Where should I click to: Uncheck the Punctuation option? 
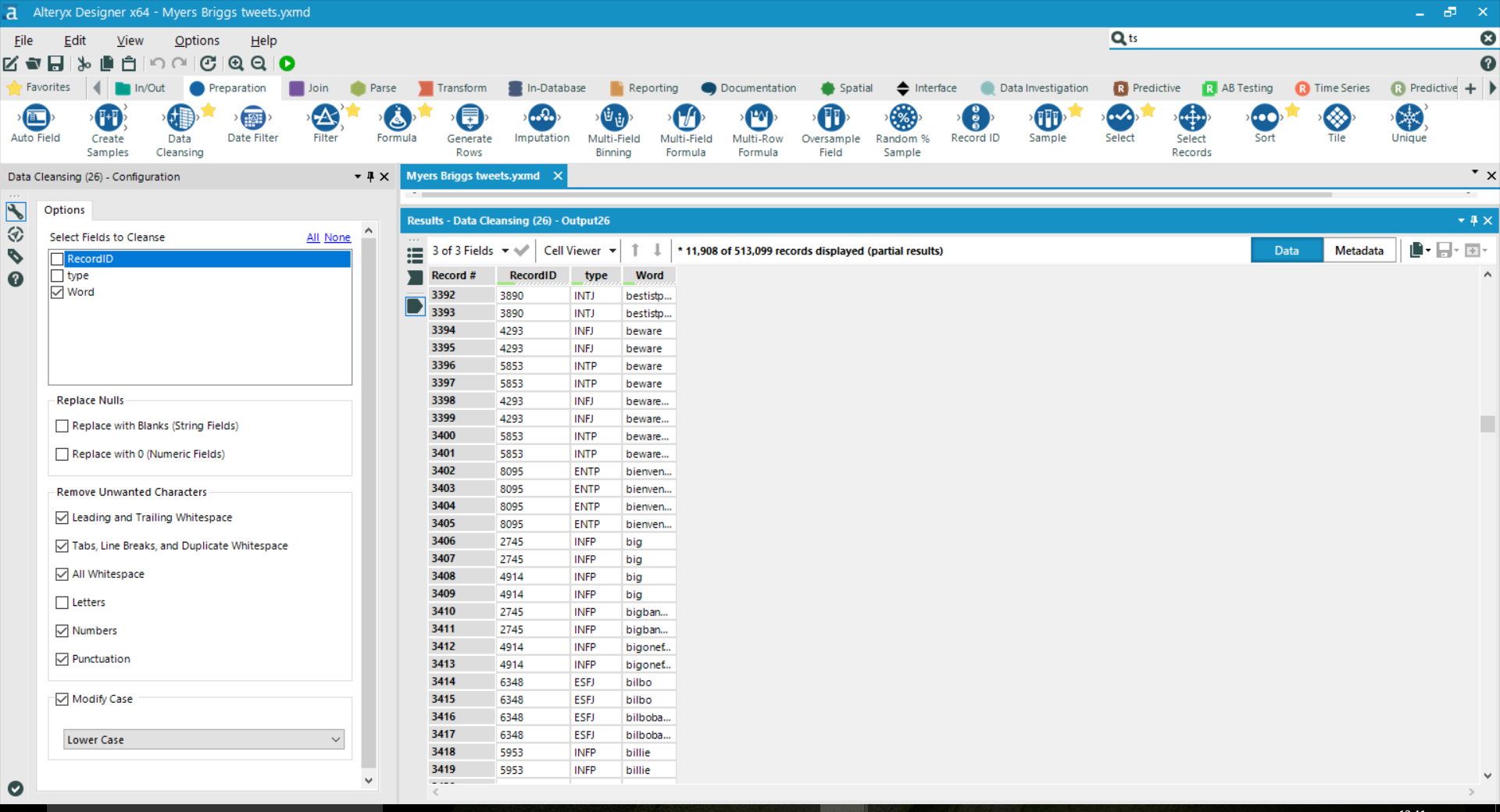coord(62,659)
